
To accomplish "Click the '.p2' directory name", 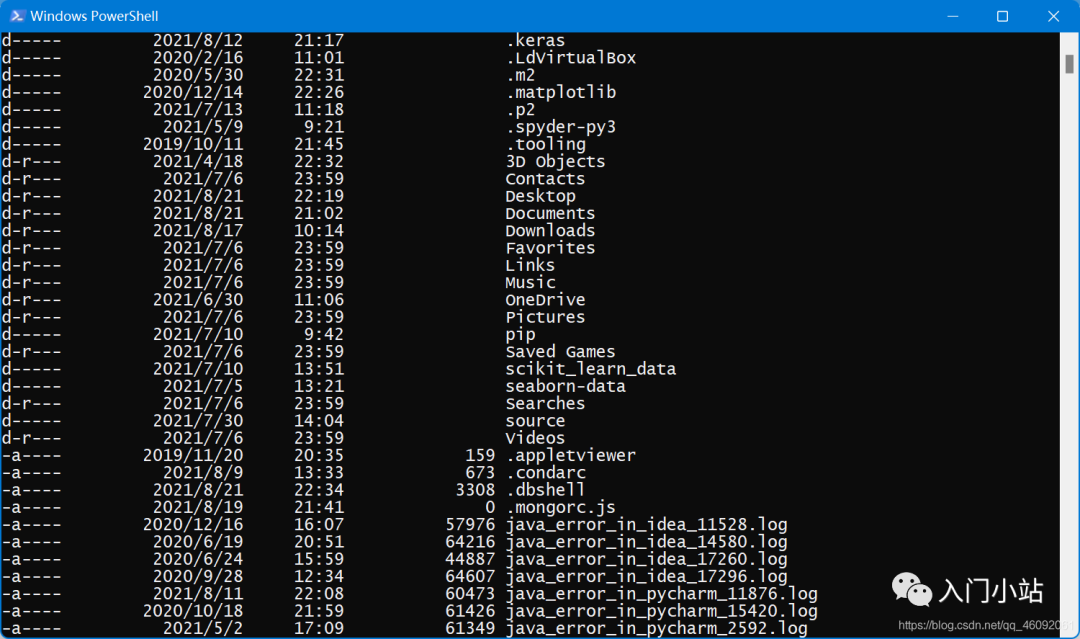I will pos(520,110).
